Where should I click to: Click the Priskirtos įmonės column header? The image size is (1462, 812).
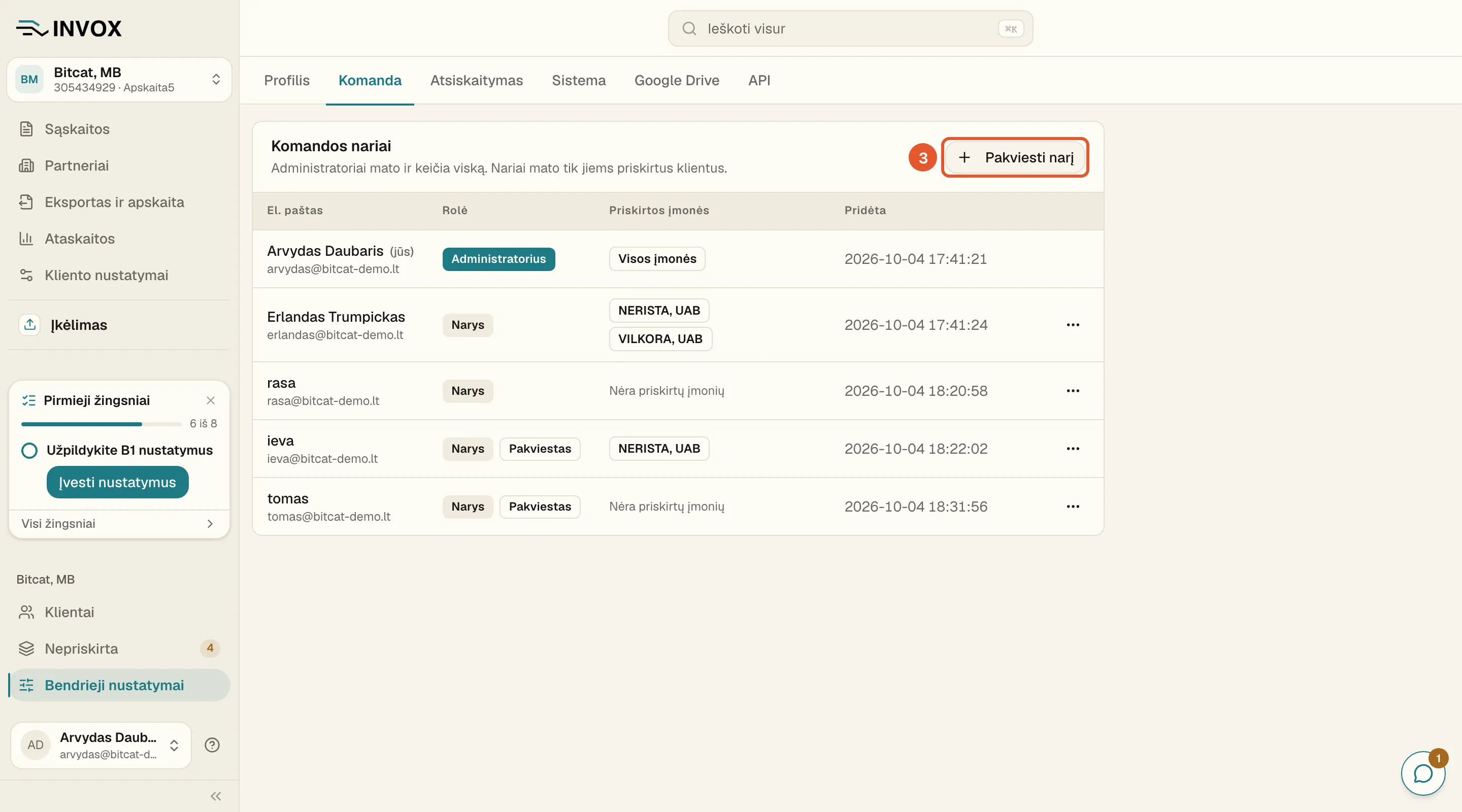659,211
